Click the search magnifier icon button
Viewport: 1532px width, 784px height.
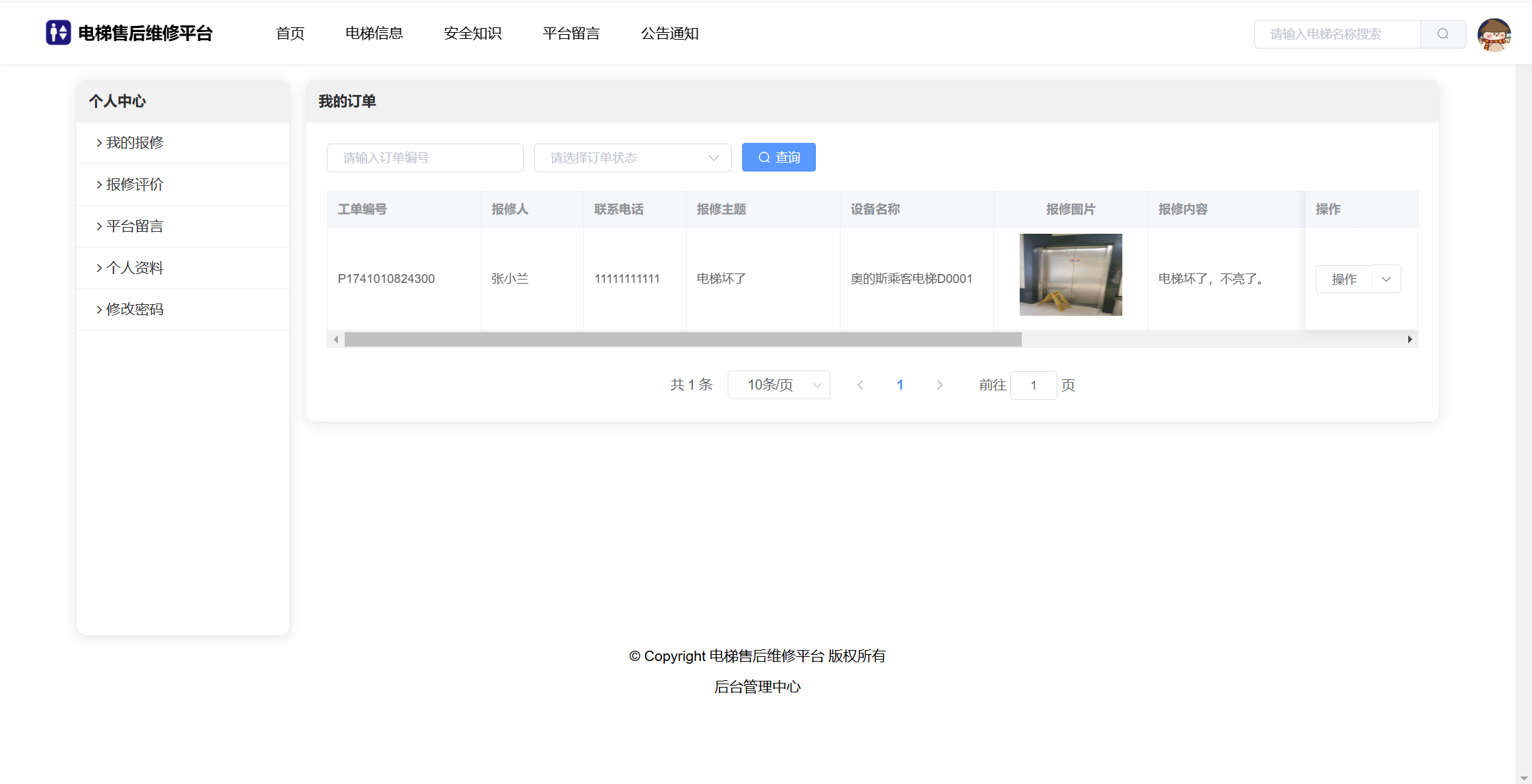pos(1442,34)
